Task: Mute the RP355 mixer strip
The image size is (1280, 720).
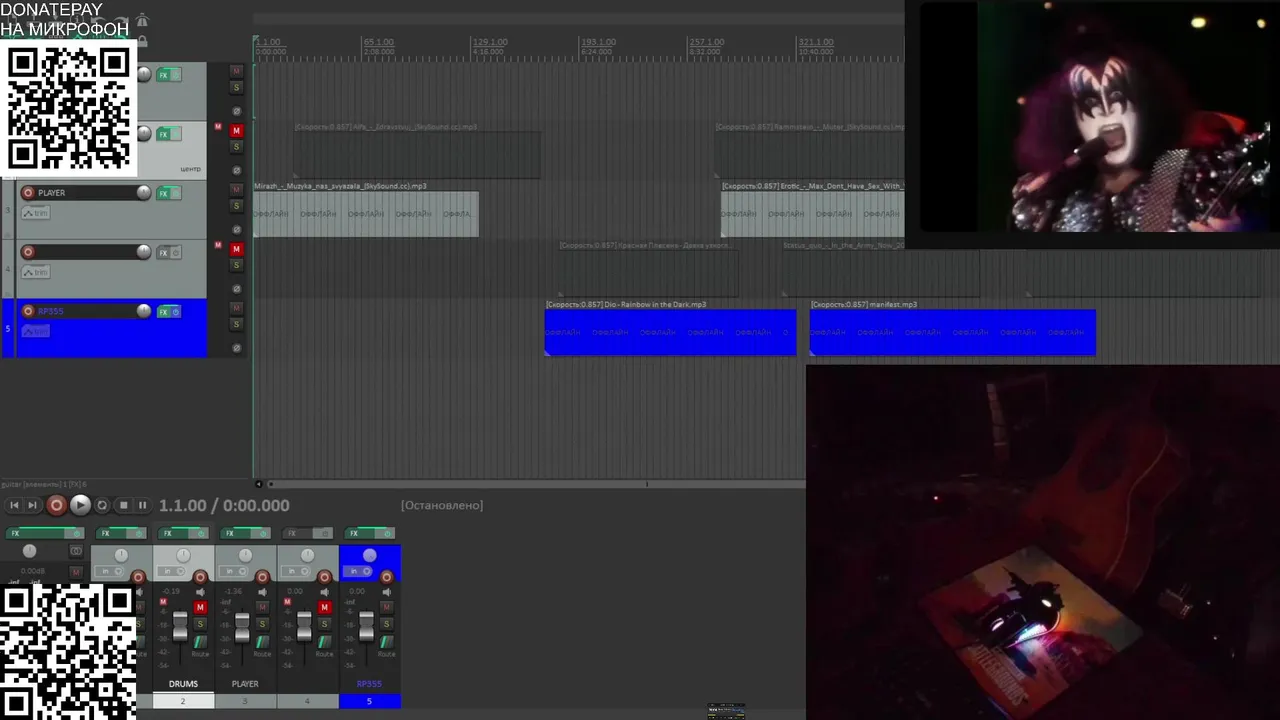Action: 386,607
